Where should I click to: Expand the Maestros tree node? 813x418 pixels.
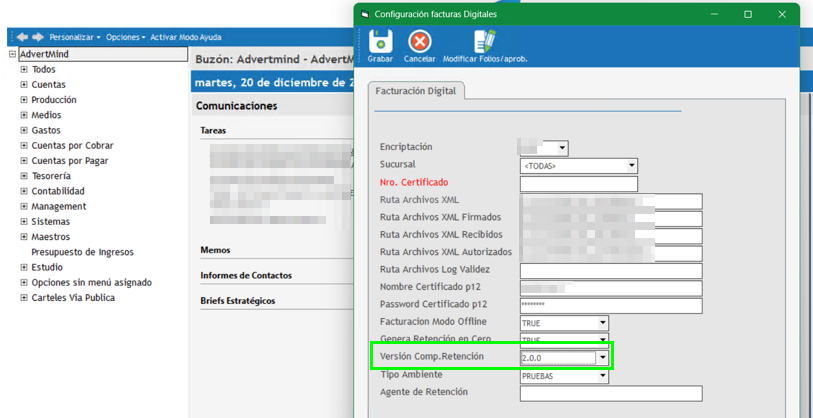(x=24, y=237)
